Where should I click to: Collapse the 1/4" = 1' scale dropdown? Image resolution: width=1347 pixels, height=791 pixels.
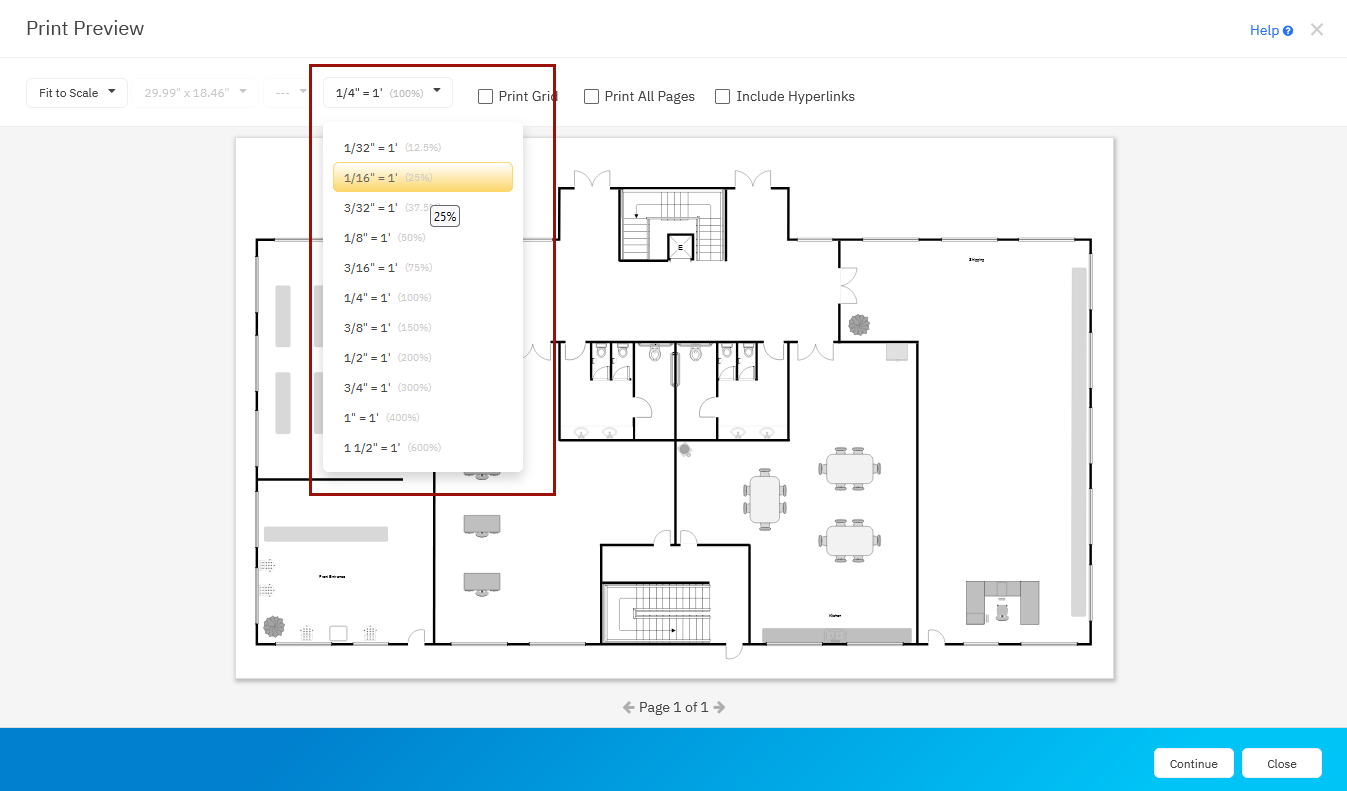pyautogui.click(x=388, y=93)
